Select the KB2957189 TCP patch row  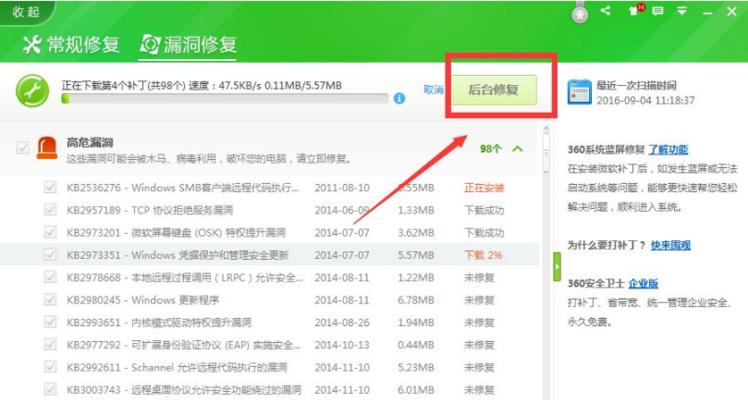pos(270,210)
